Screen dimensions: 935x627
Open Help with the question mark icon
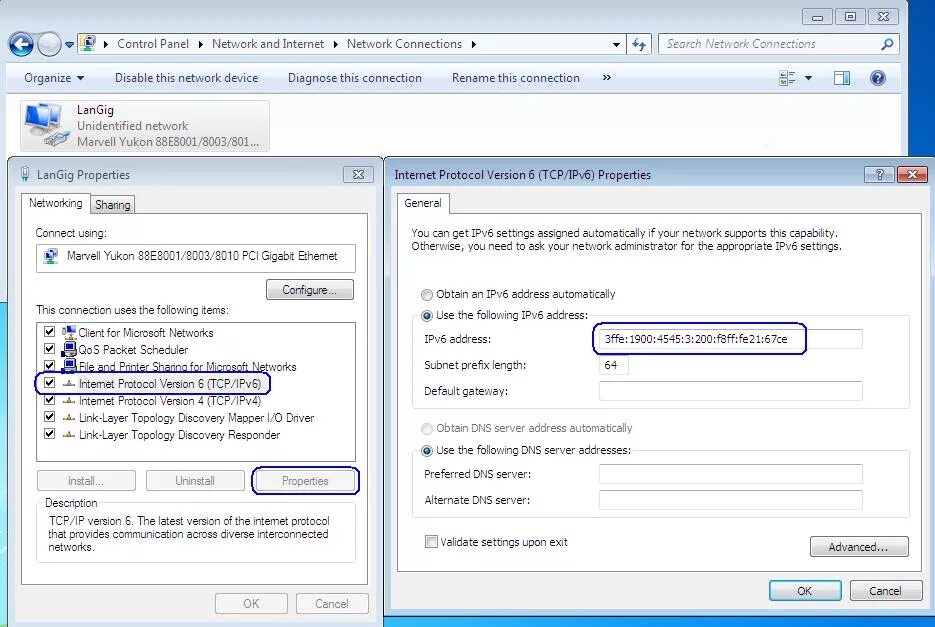click(878, 78)
